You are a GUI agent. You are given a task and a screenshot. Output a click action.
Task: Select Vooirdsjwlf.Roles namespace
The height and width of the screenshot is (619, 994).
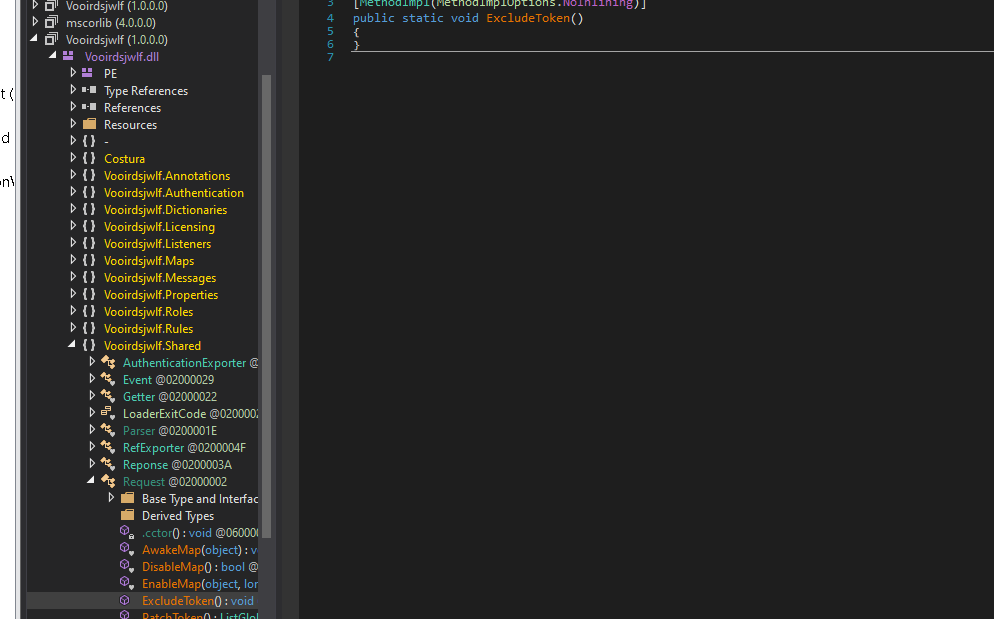pos(148,312)
